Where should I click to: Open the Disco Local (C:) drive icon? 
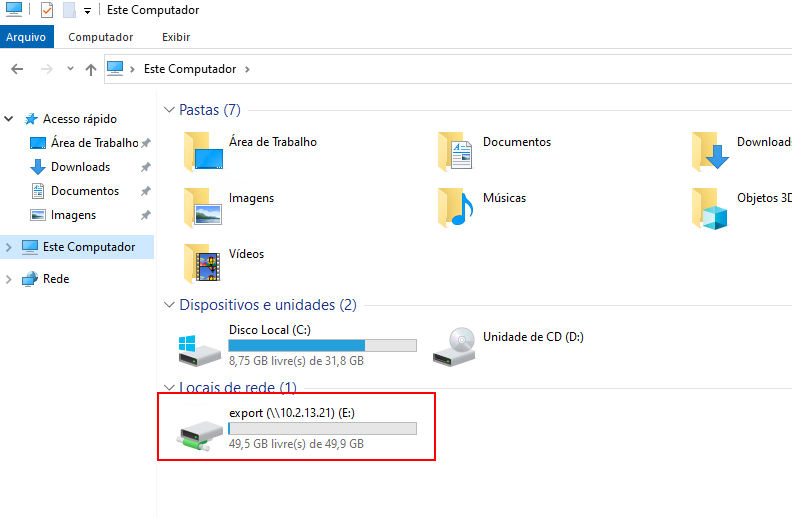[x=200, y=346]
